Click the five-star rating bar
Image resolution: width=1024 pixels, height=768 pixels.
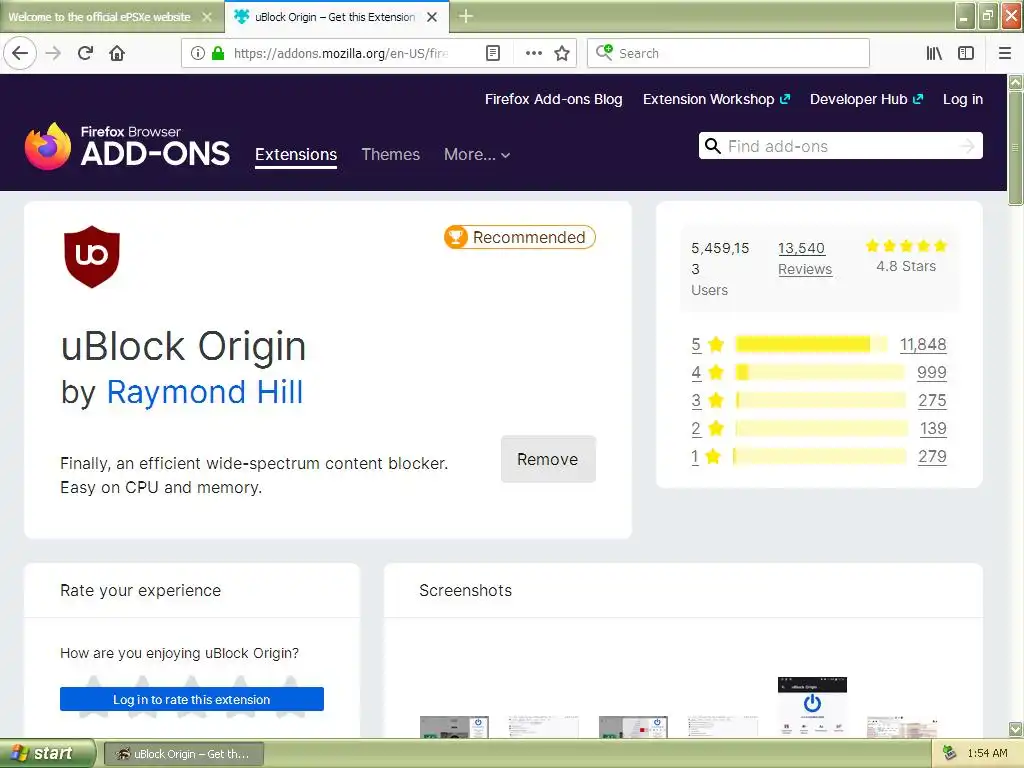[x=811, y=344]
